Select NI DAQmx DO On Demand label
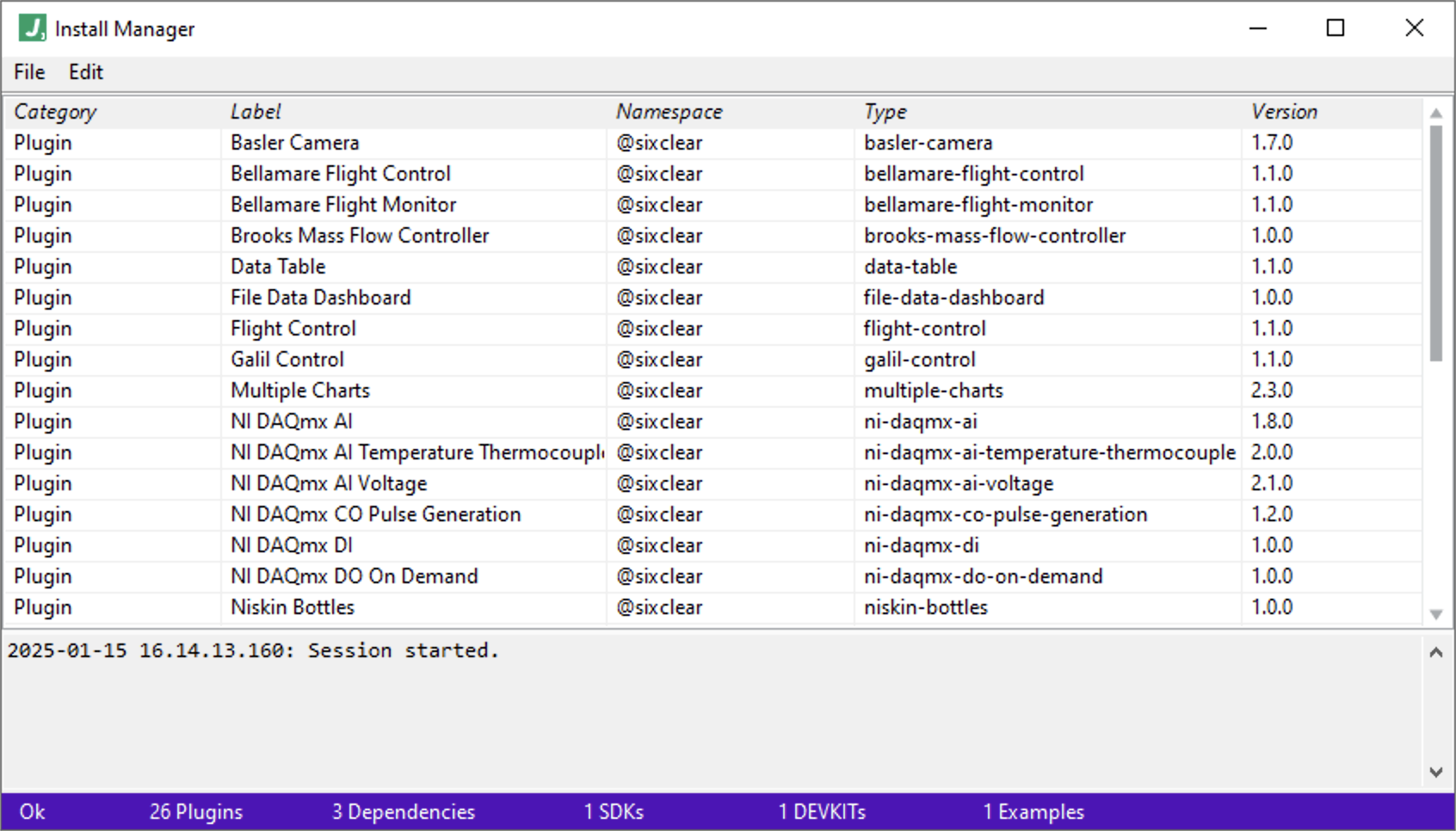Image resolution: width=1456 pixels, height=831 pixels. [x=355, y=576]
